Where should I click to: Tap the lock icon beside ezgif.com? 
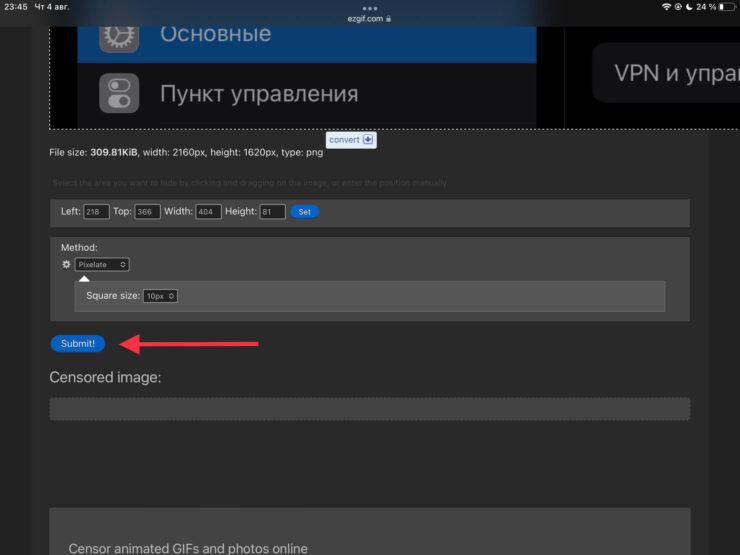pyautogui.click(x=388, y=19)
